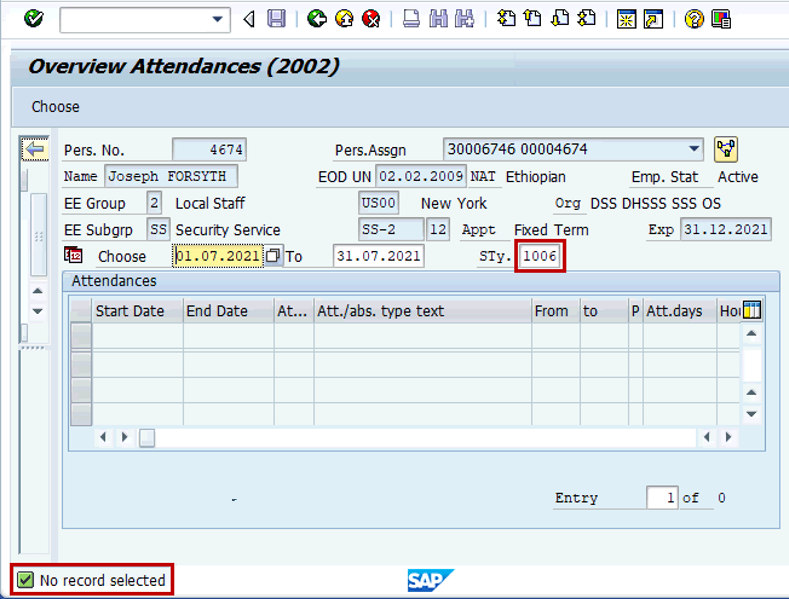Open the date picker search help icon
The width and height of the screenshot is (789, 599).
(x=273, y=256)
